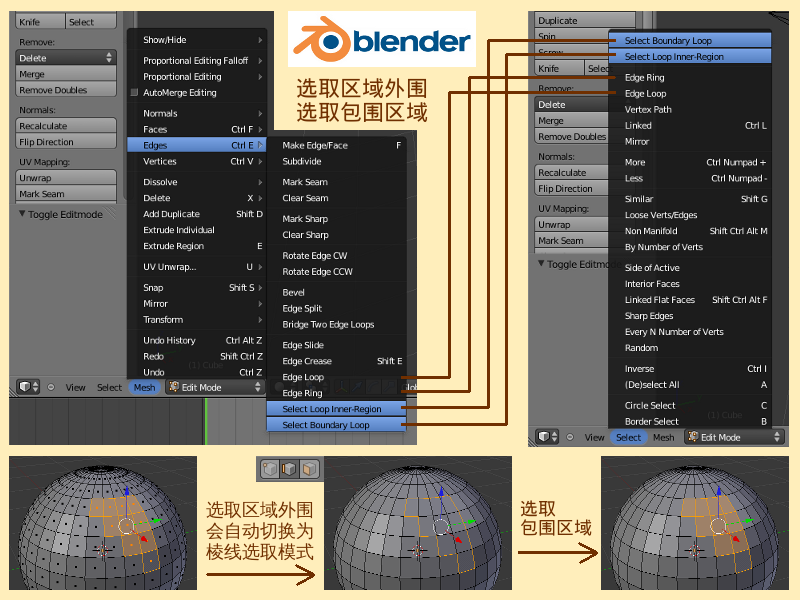Image resolution: width=800 pixels, height=600 pixels.
Task: Open the highlighted Select menu in the header
Action: [628, 437]
